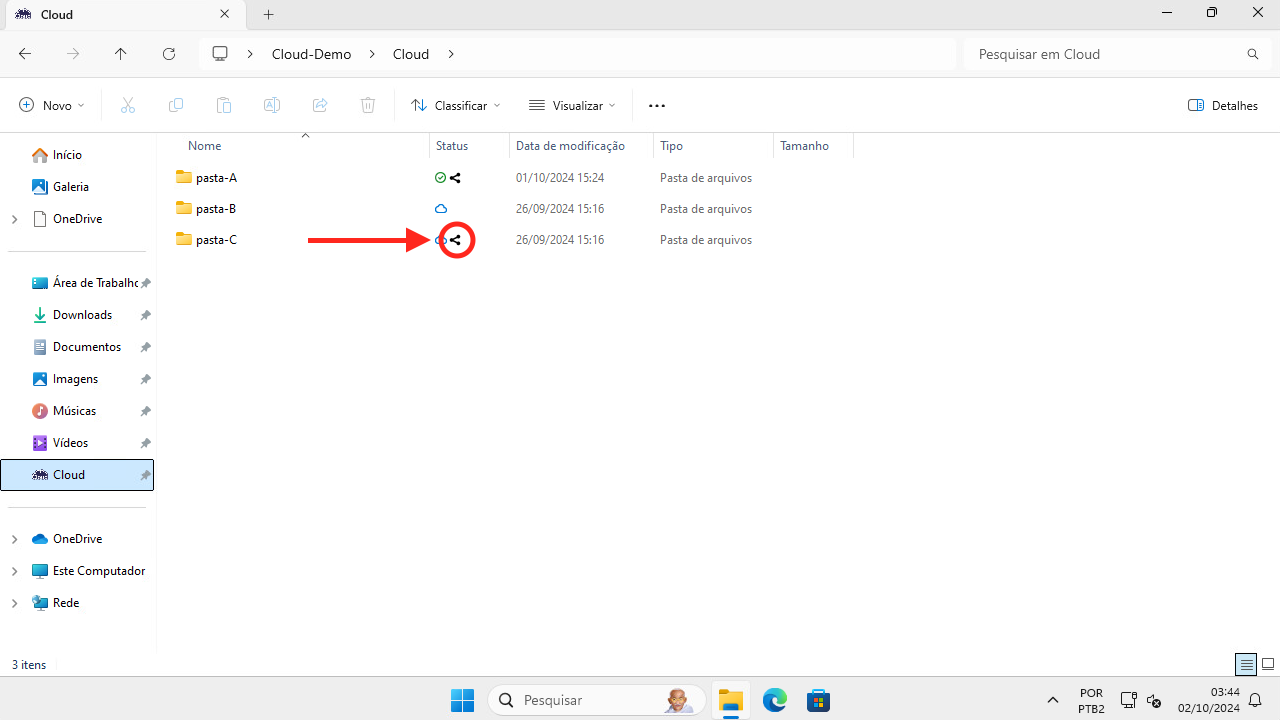Expand Este Computador tree node
The image size is (1280, 720).
[14, 571]
